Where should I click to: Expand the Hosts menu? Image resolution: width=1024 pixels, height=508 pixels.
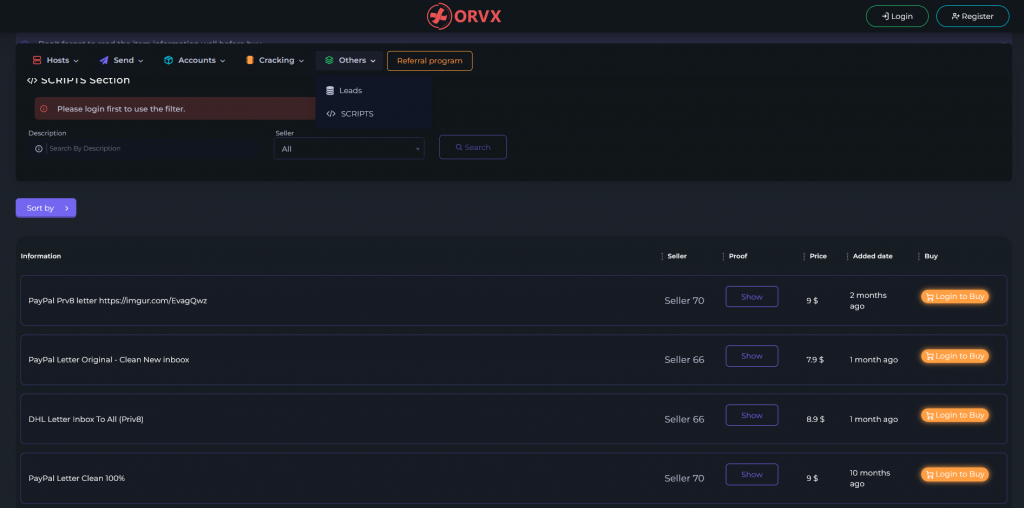click(x=56, y=60)
